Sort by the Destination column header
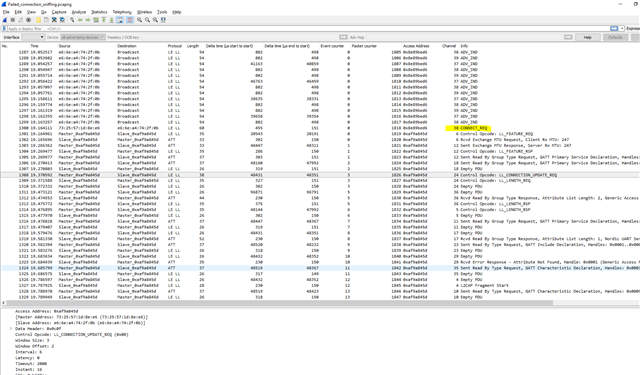The height and width of the screenshot is (375, 640). pyautogui.click(x=127, y=46)
